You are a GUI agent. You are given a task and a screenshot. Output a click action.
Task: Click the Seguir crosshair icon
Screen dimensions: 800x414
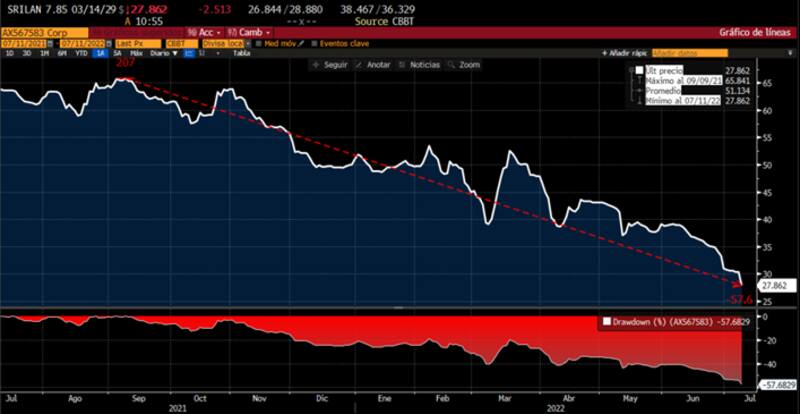pyautogui.click(x=317, y=64)
